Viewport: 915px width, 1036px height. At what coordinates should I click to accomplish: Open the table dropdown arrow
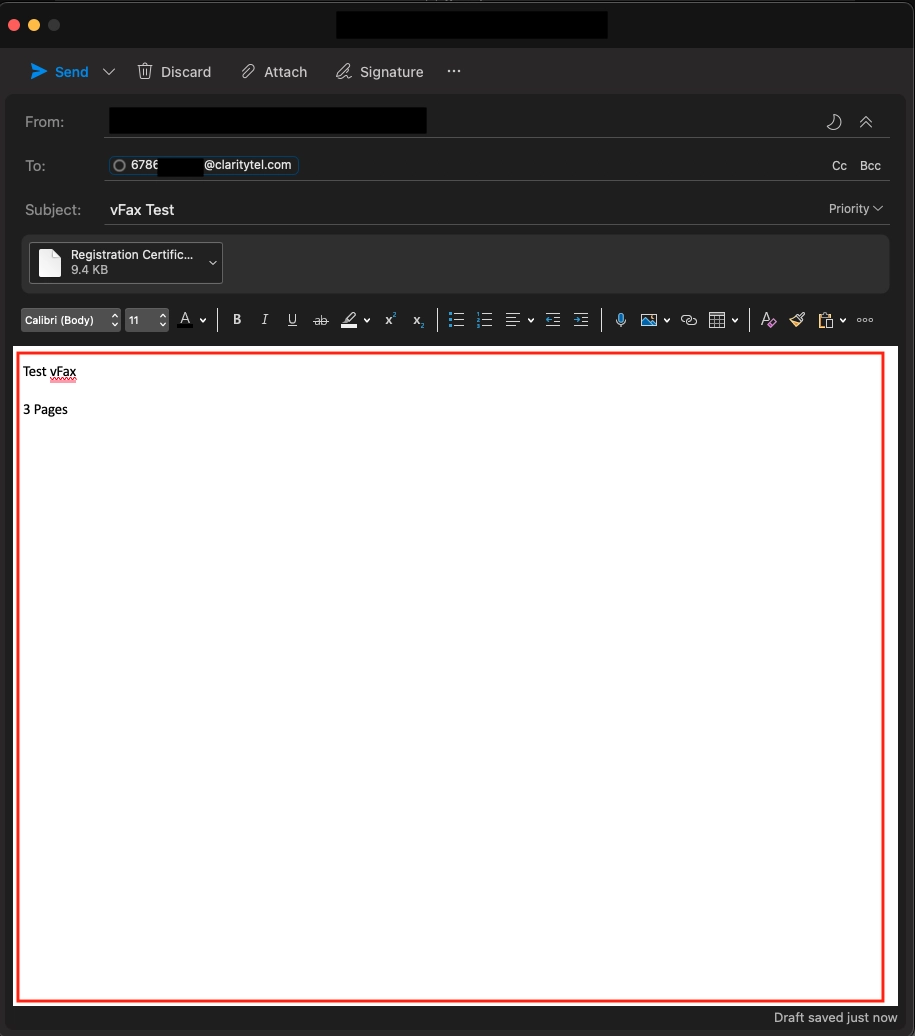[x=735, y=320]
